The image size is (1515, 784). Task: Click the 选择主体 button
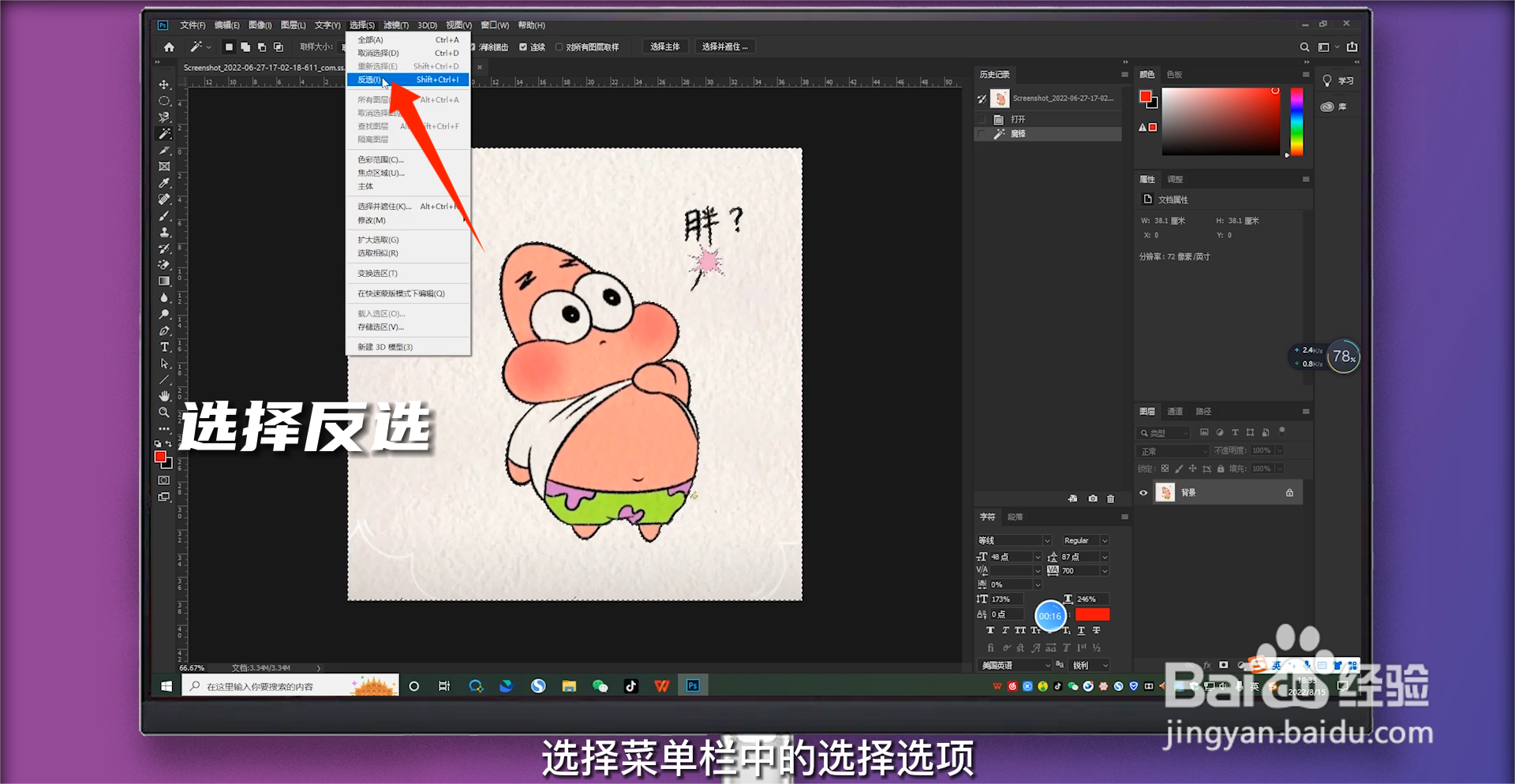pyautogui.click(x=665, y=47)
